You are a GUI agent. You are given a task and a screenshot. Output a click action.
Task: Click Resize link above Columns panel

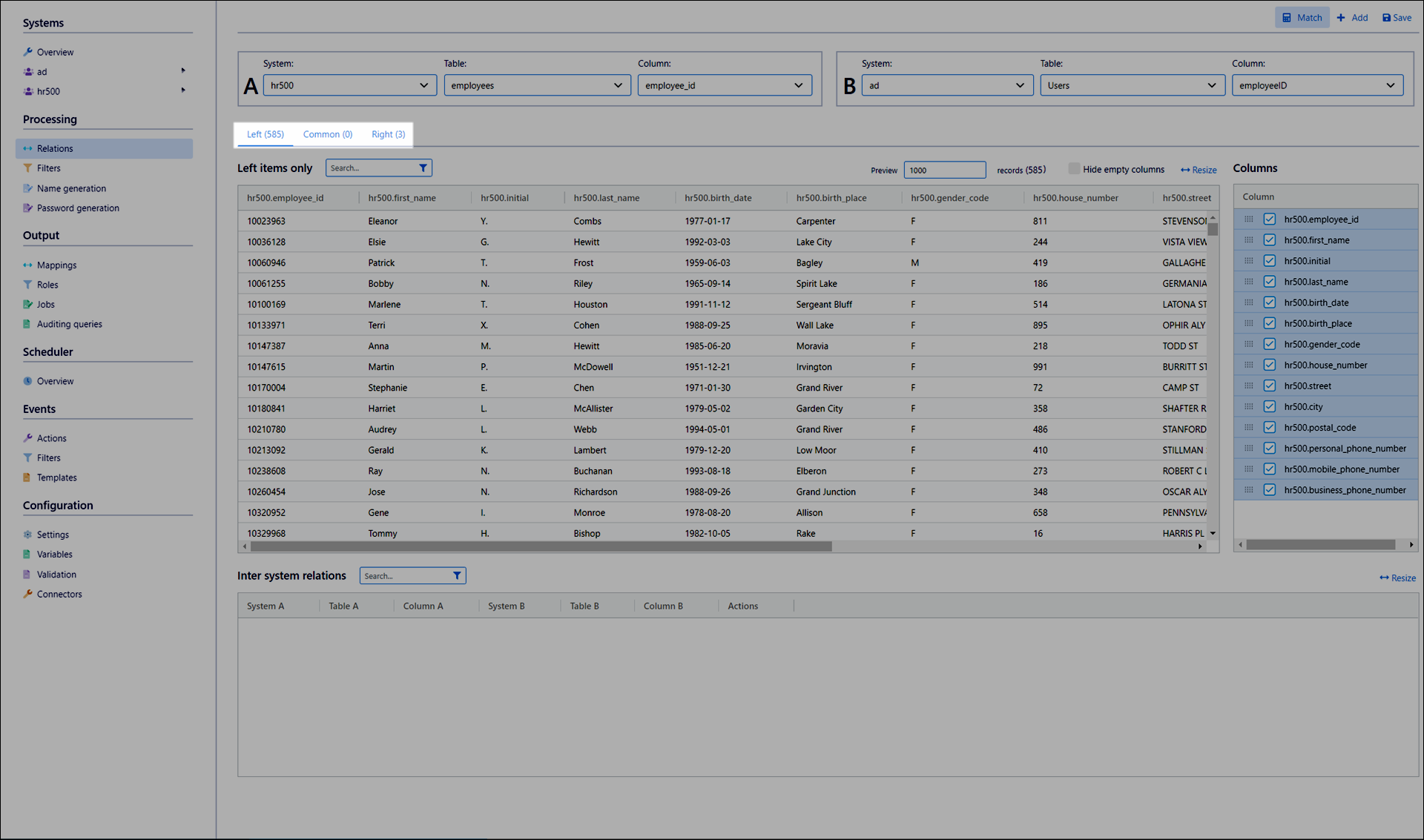pos(1199,170)
